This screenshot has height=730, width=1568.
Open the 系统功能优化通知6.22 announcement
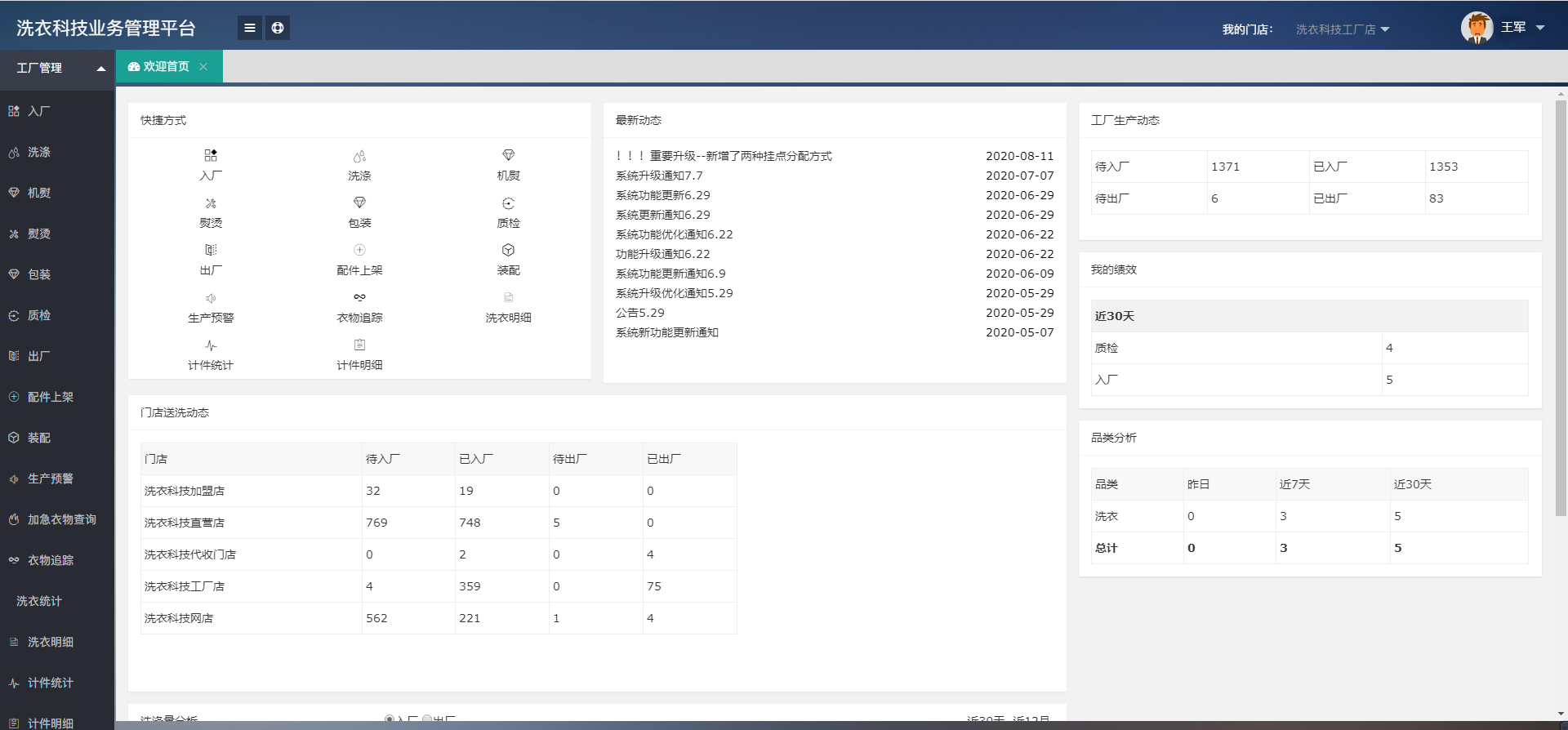675,234
